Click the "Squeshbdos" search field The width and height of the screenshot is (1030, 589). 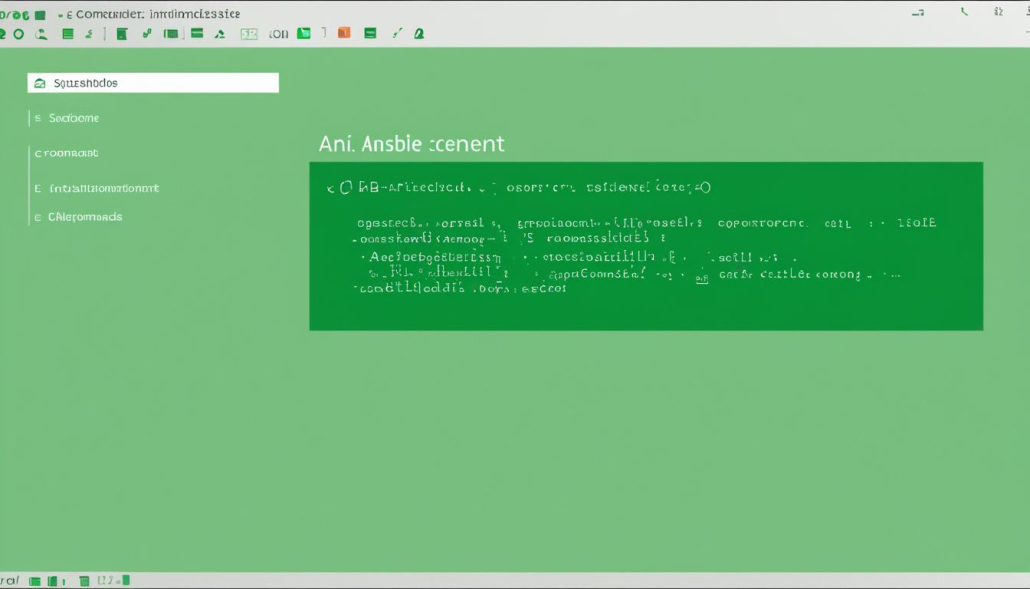click(153, 83)
